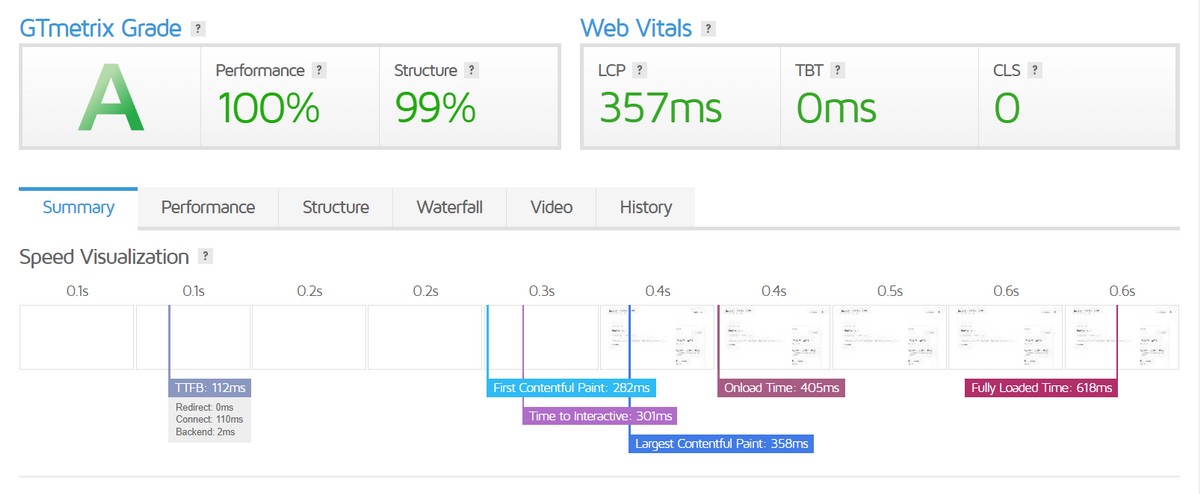
Task: Select filmstrip frame under first 0.4s label
Action: (x=657, y=337)
